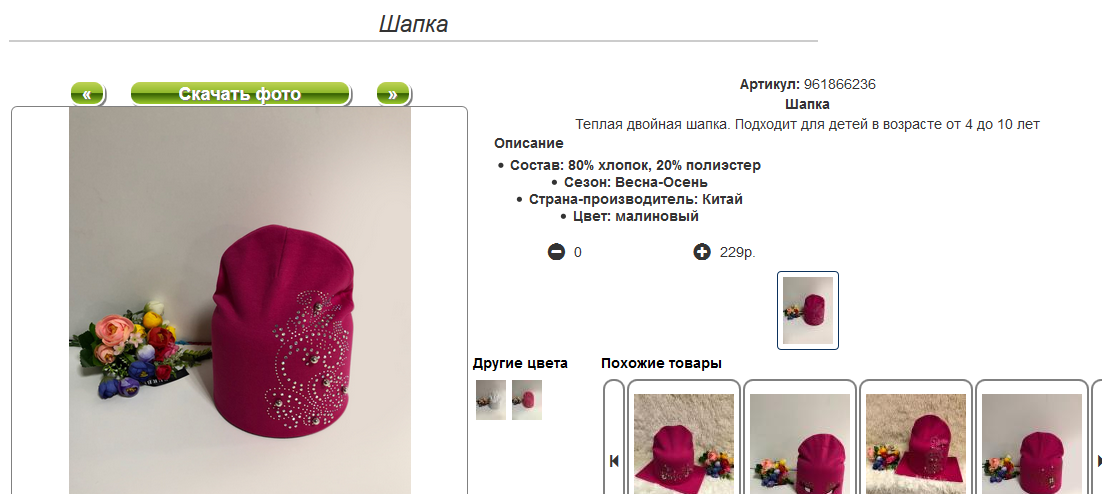Click the next photo » button

point(393,94)
